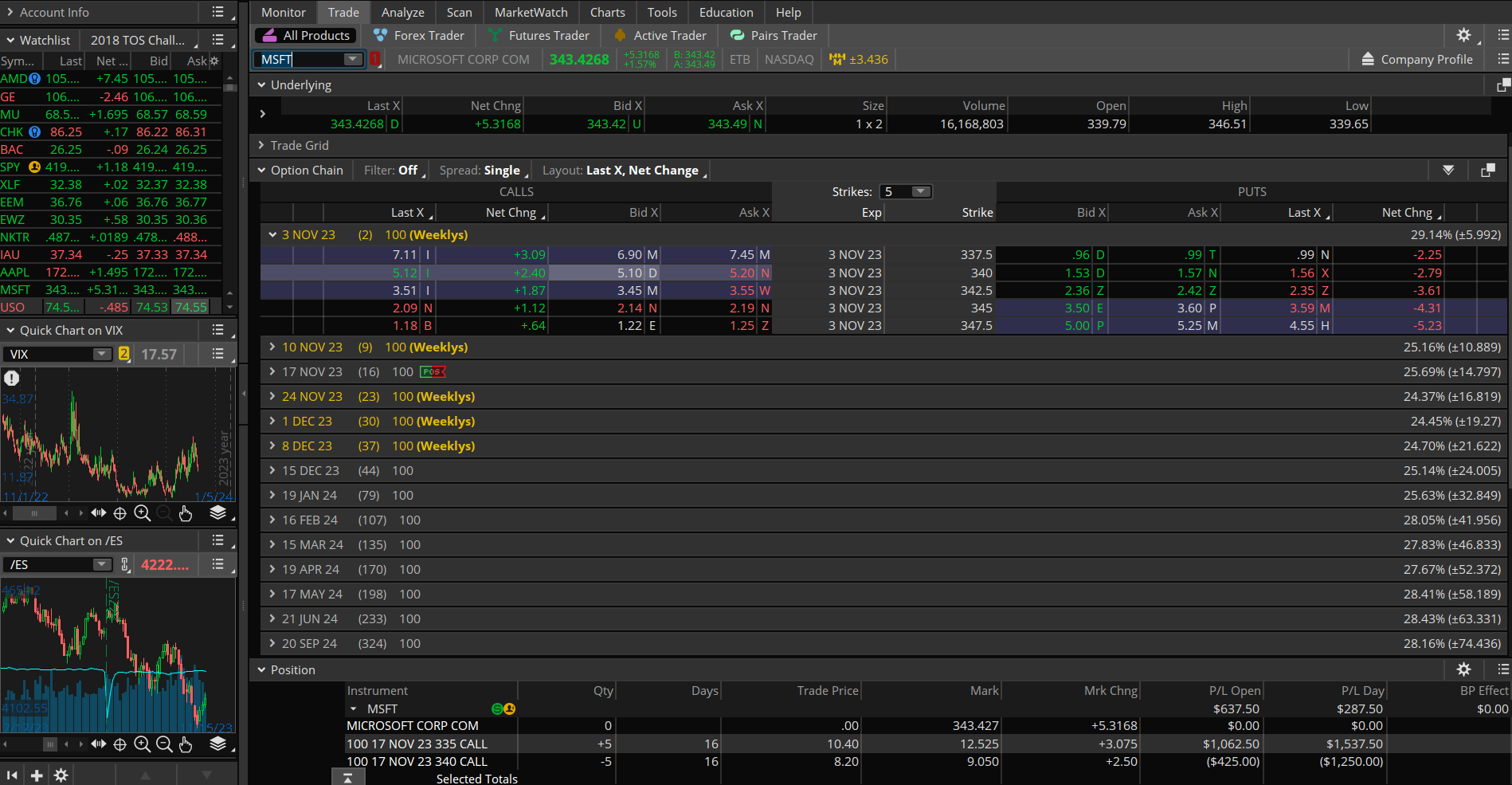This screenshot has width=1512, height=785.
Task: Click the /ES chart horizontal scrollbar thumb
Action: (49, 744)
